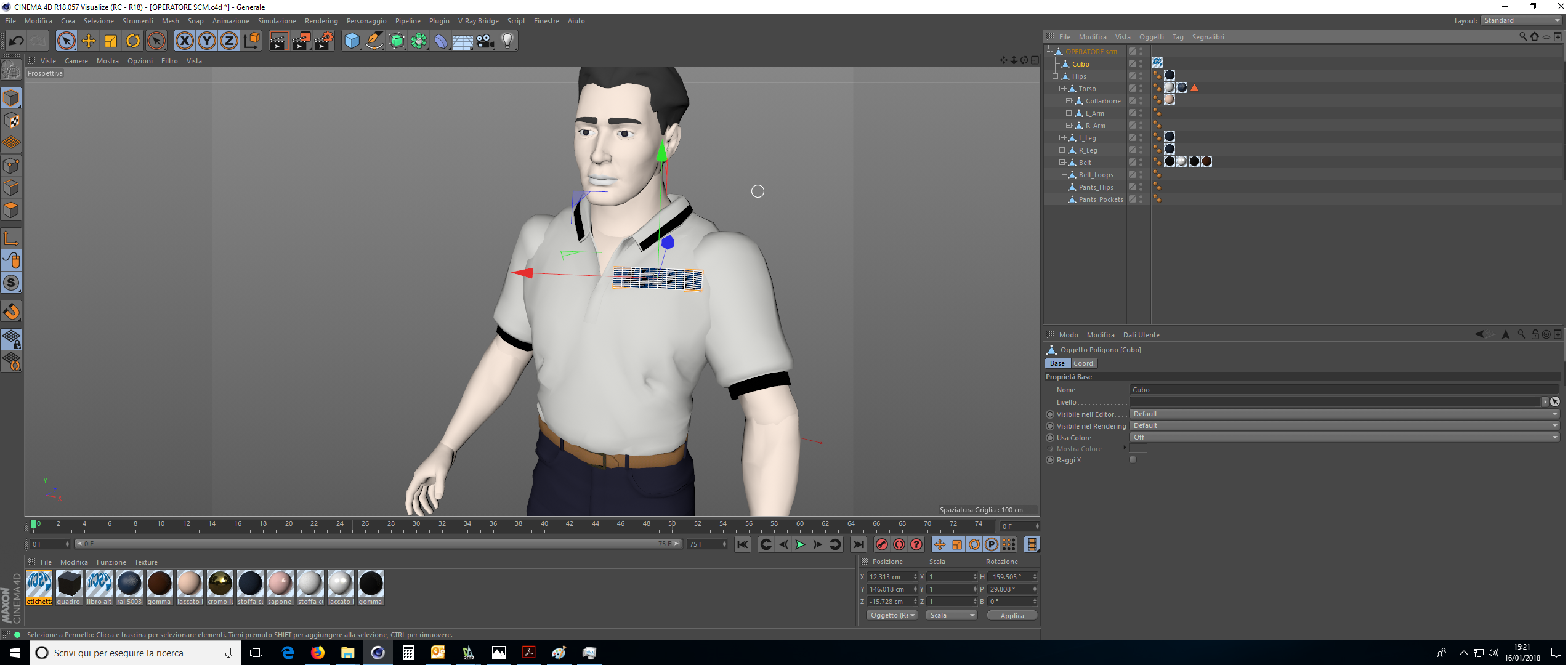Screen dimensions: 1568x665
Task: Toggle Usa Colore animation radio dot
Action: pos(1050,438)
